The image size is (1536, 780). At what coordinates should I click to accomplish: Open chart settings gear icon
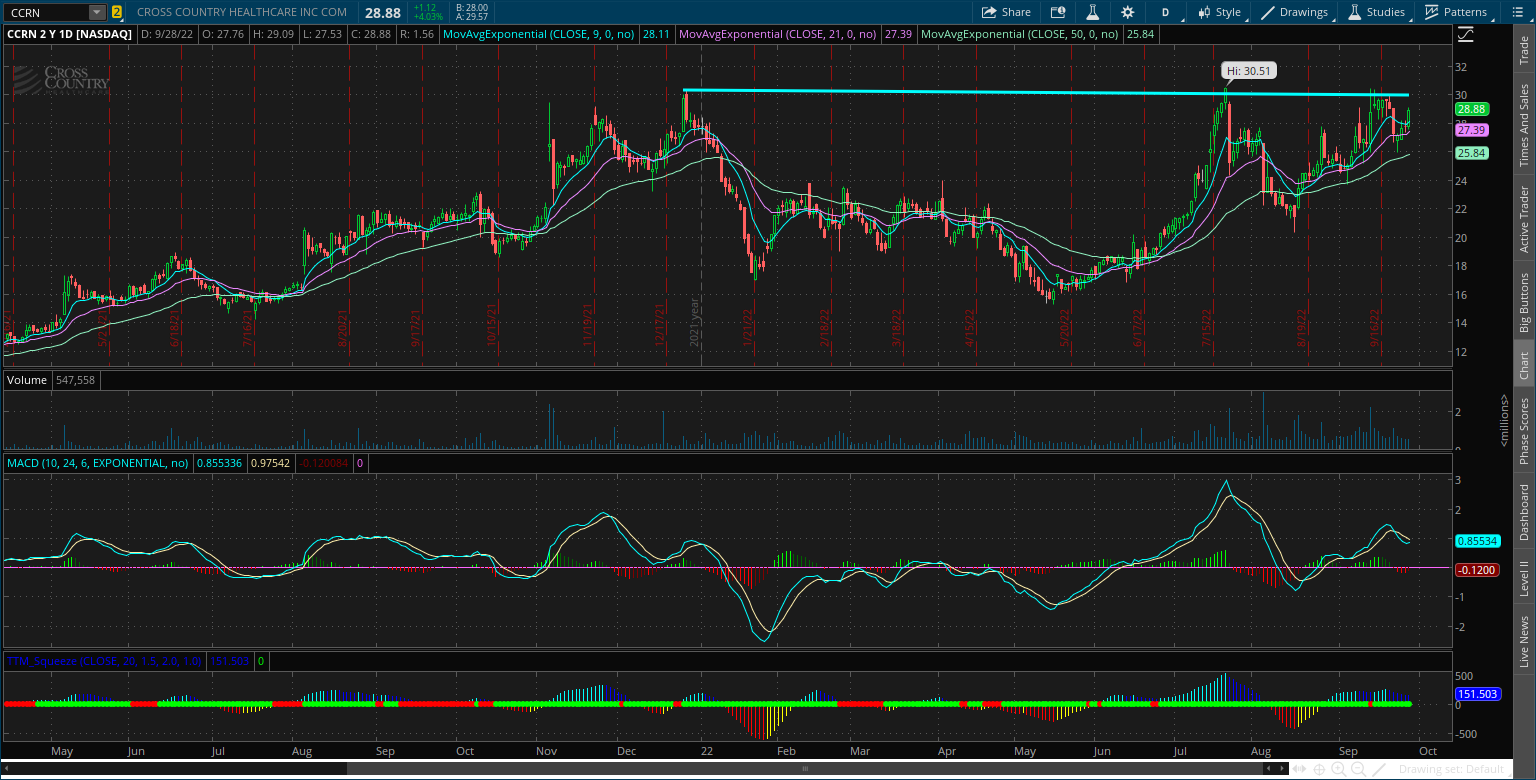tap(1128, 12)
